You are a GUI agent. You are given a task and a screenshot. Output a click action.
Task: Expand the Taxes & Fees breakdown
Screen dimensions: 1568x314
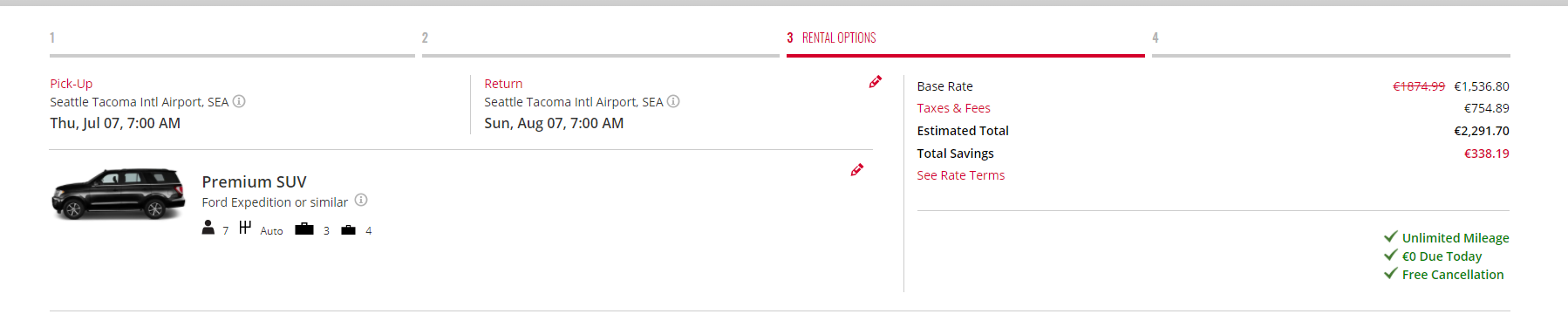(953, 108)
